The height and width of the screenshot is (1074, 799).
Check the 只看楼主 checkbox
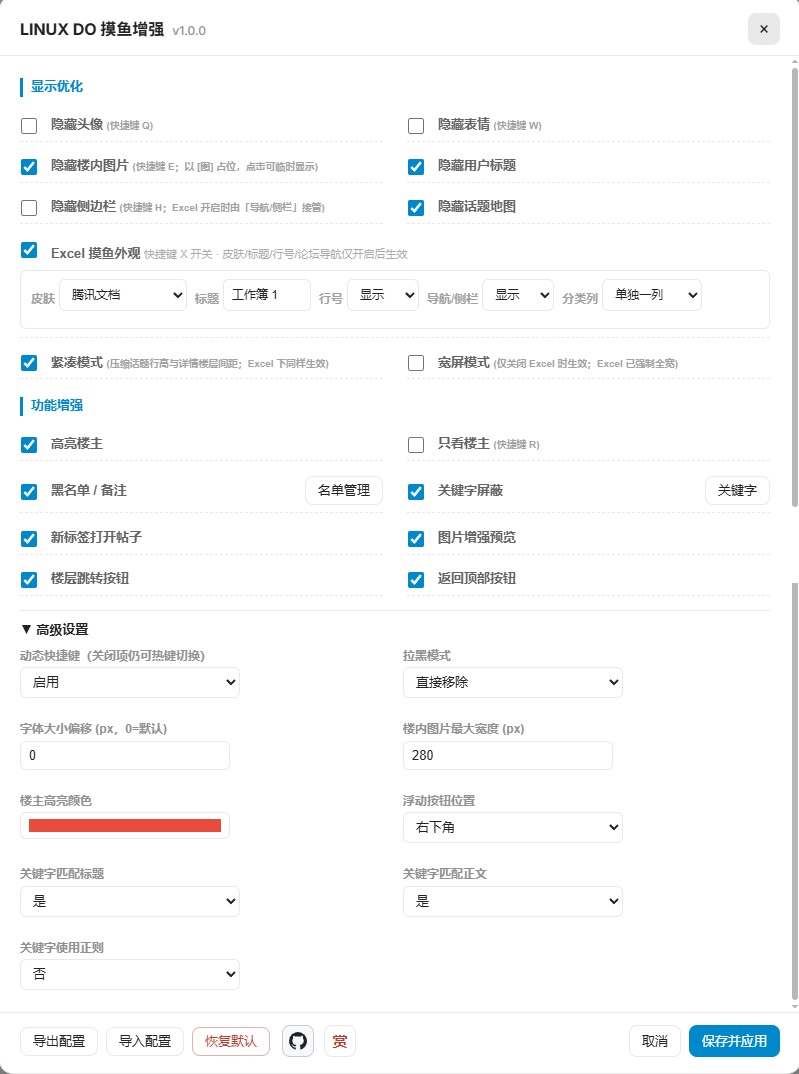click(416, 445)
